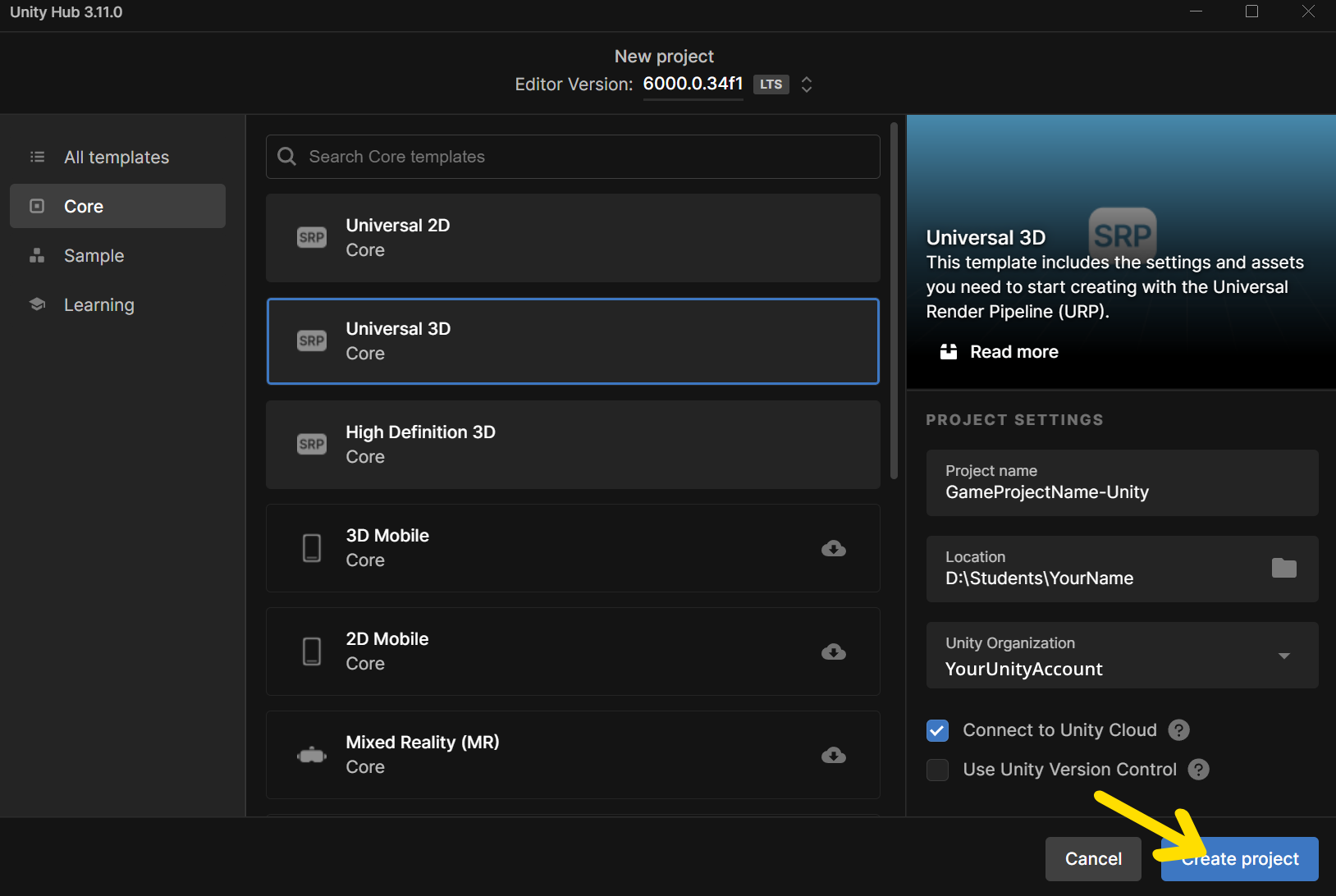Click the Core category icon in sidebar
Image resolution: width=1336 pixels, height=896 pixels.
pos(37,206)
